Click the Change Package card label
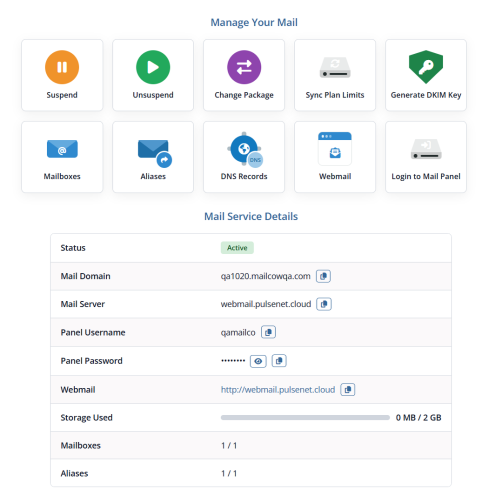The width and height of the screenshot is (502, 502). click(244, 95)
